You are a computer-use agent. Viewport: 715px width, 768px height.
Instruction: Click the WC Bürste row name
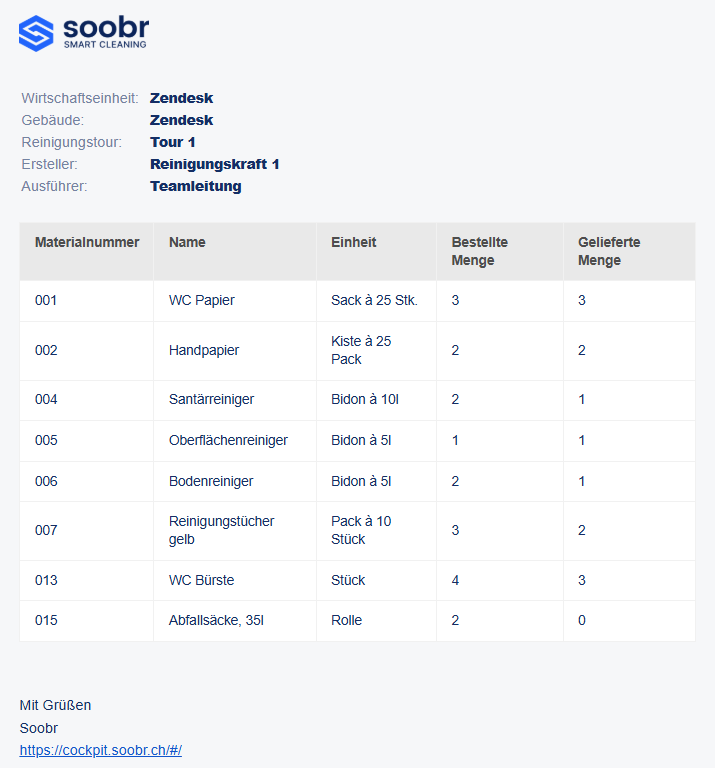pos(202,580)
